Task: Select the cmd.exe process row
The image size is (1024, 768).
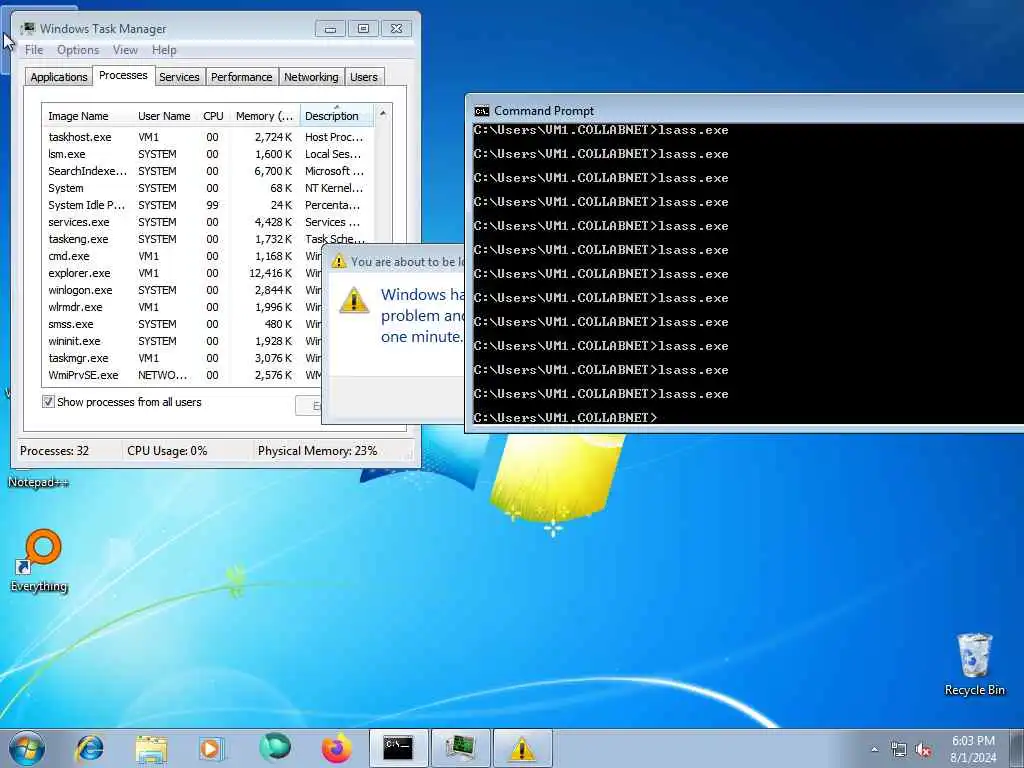Action: click(x=182, y=256)
